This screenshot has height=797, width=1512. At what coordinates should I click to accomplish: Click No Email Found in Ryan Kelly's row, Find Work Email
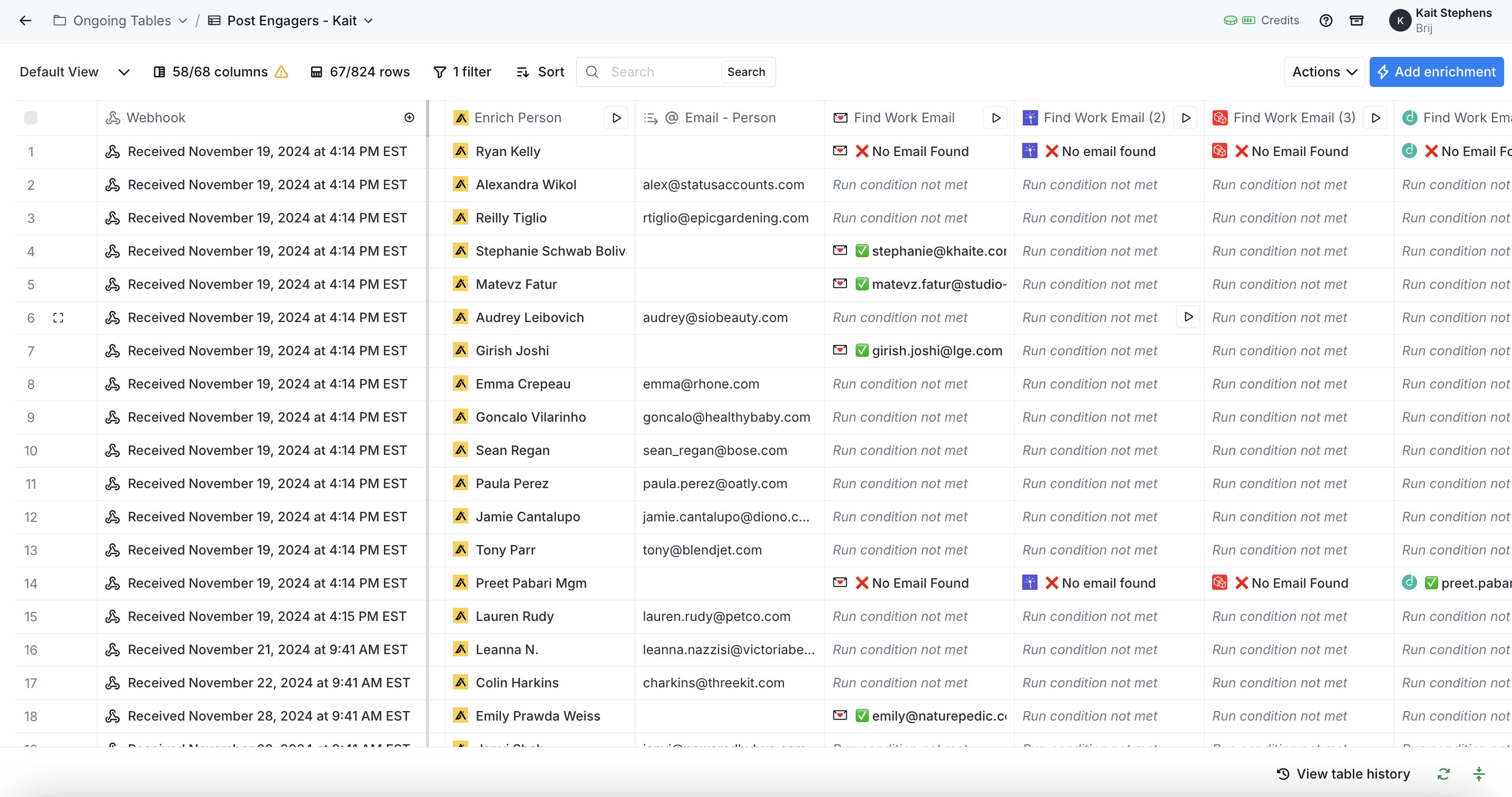coord(920,151)
